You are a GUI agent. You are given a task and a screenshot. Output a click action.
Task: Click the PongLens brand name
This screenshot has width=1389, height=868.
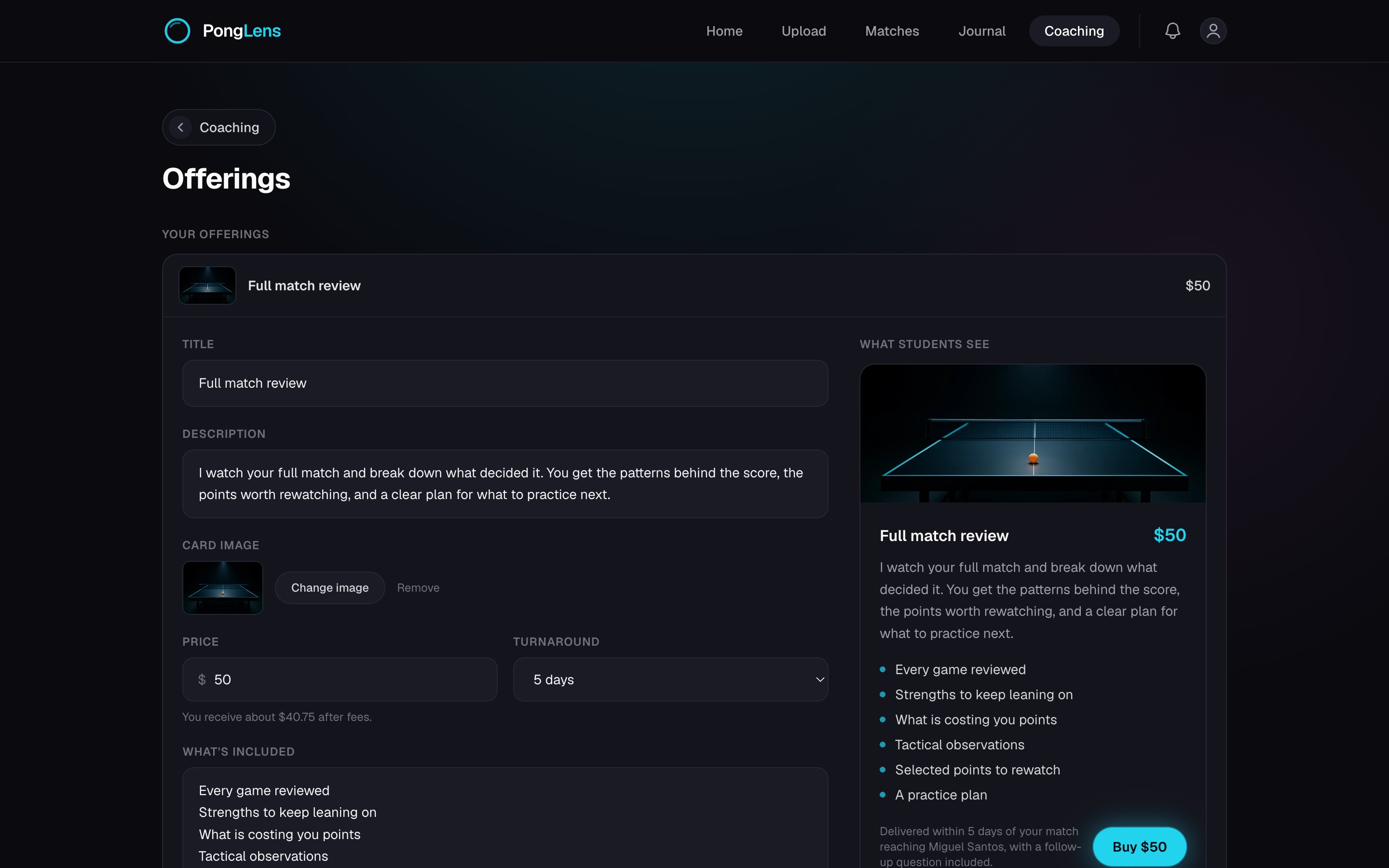(242, 31)
